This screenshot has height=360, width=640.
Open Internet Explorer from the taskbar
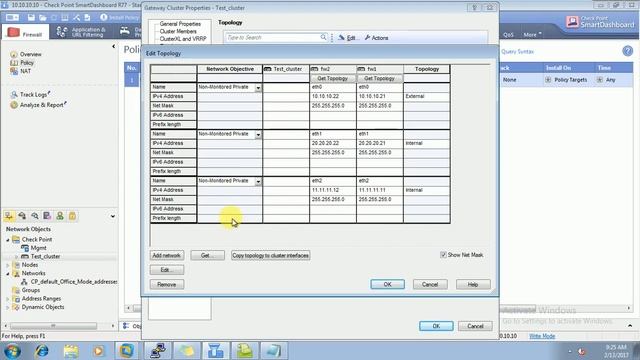(41, 351)
